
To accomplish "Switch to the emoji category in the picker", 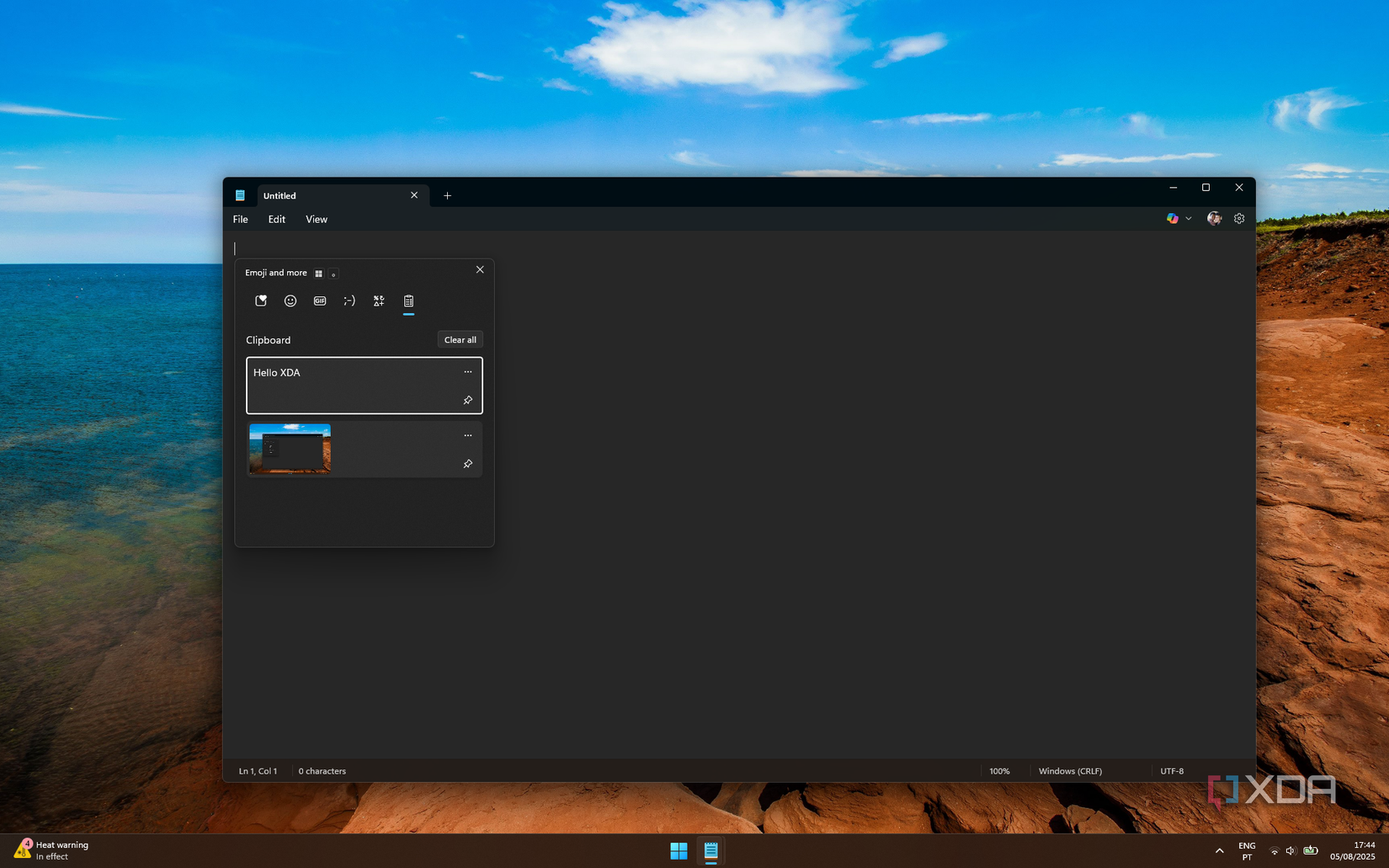I will [290, 301].
